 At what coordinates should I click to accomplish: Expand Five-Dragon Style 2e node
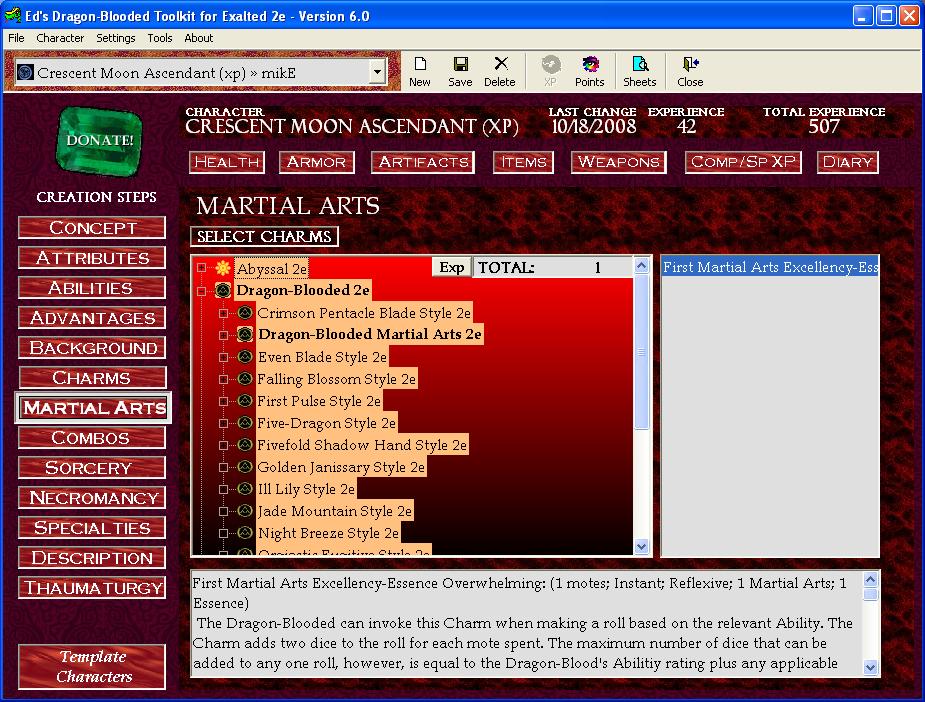coord(223,423)
